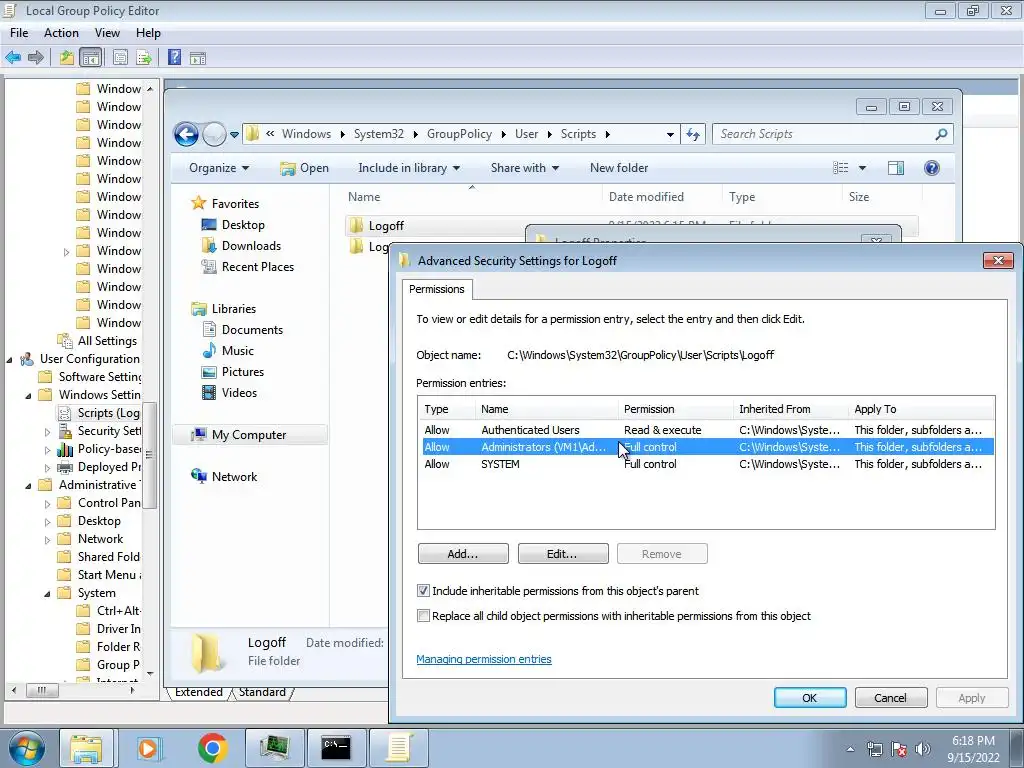This screenshot has height=768, width=1024.
Task: Click the Forward arrow in Group Policy Editor toolbar
Action: tap(36, 57)
